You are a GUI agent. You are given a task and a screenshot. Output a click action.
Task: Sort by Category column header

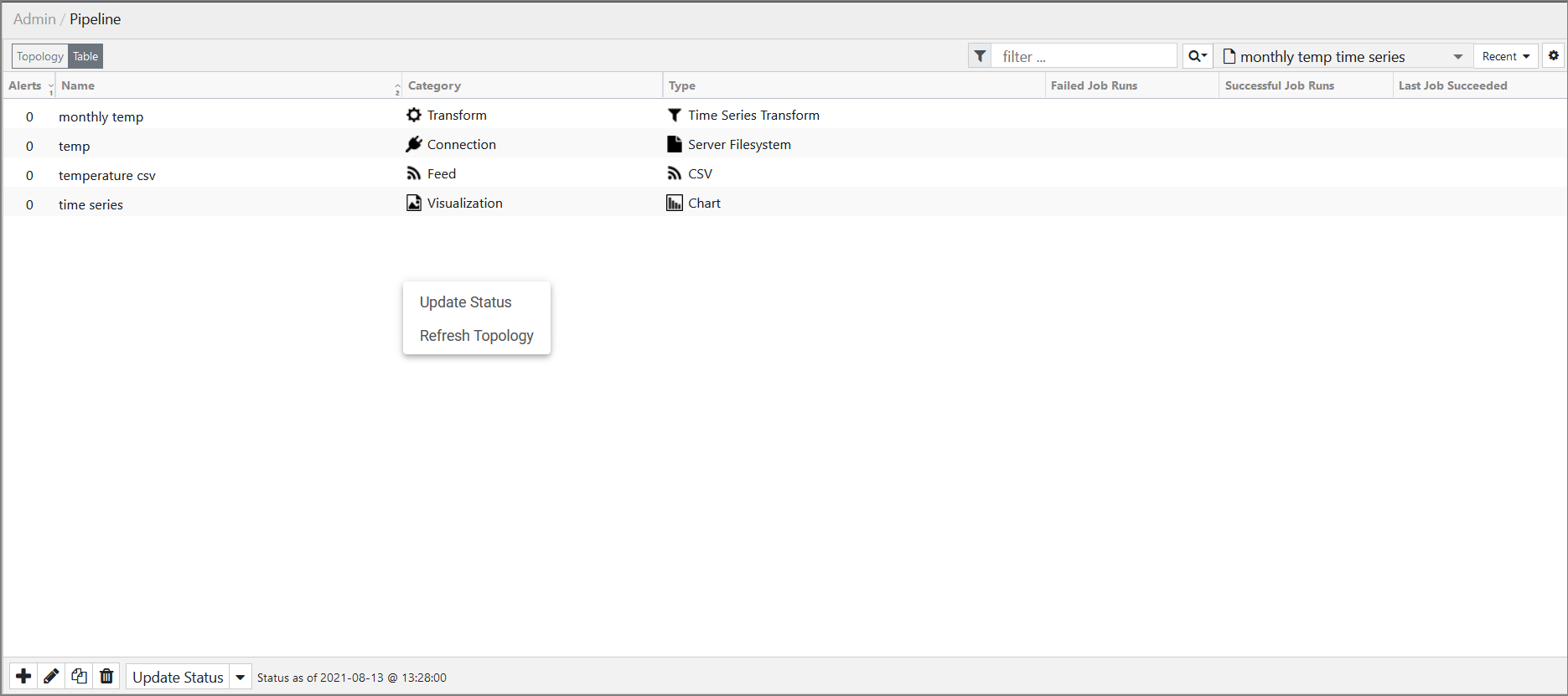point(434,85)
